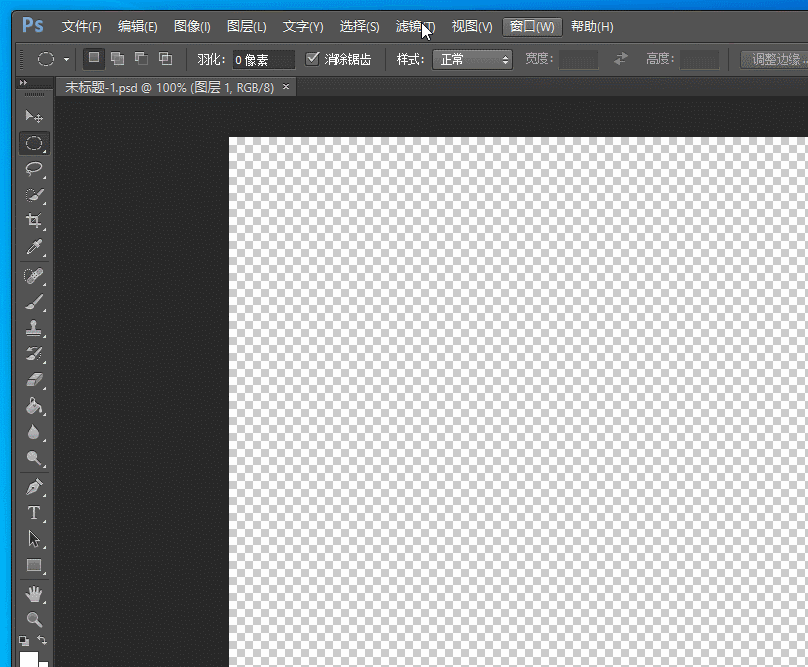Select the Zoom tool in toolbox
This screenshot has height=667, width=808.
(34, 619)
